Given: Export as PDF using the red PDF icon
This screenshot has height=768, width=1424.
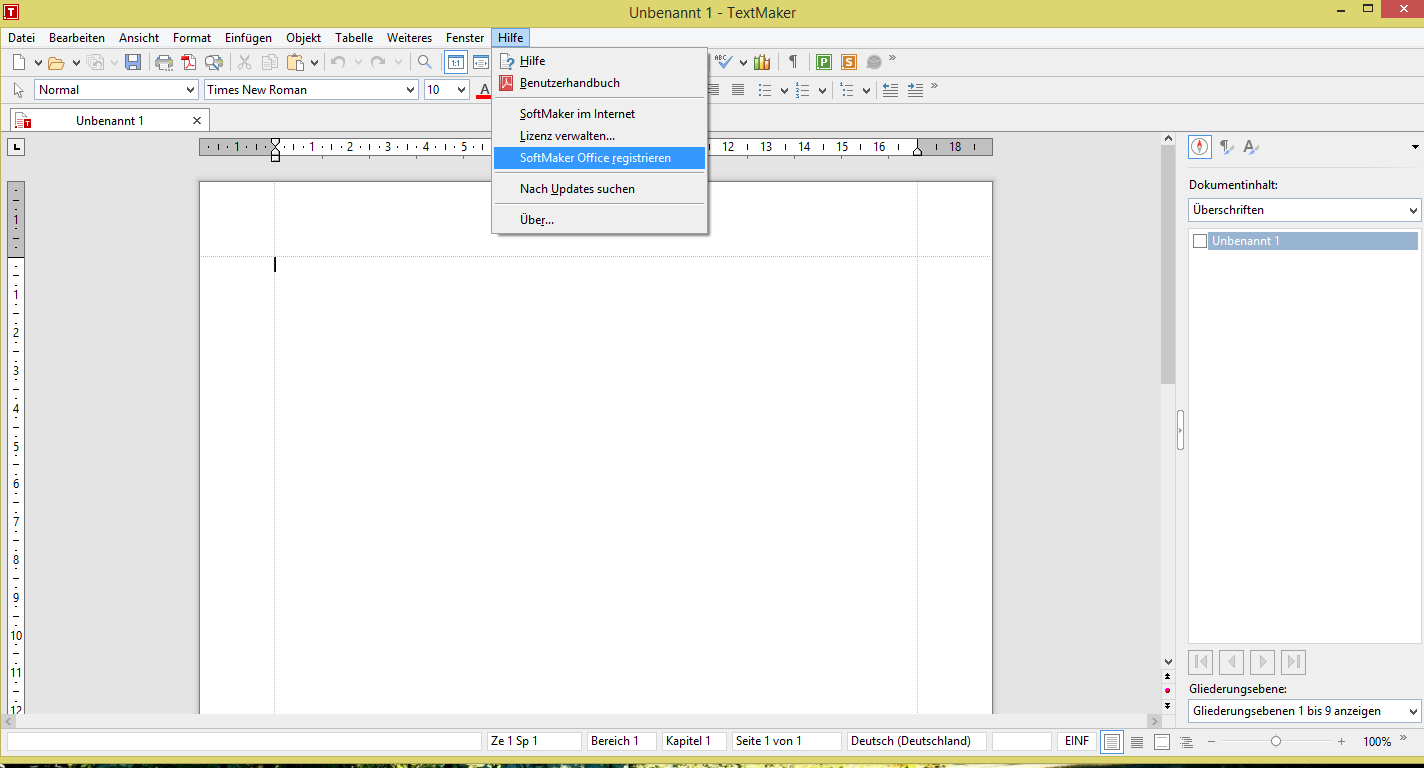Looking at the screenshot, I should coord(188,62).
